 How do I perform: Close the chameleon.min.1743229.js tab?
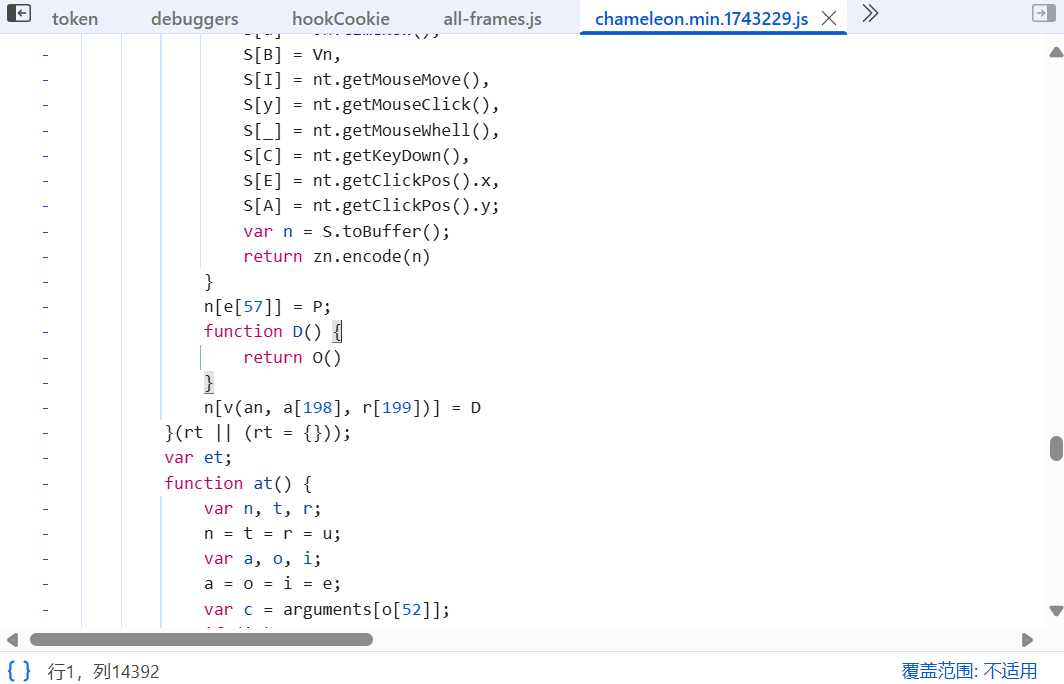coord(828,18)
